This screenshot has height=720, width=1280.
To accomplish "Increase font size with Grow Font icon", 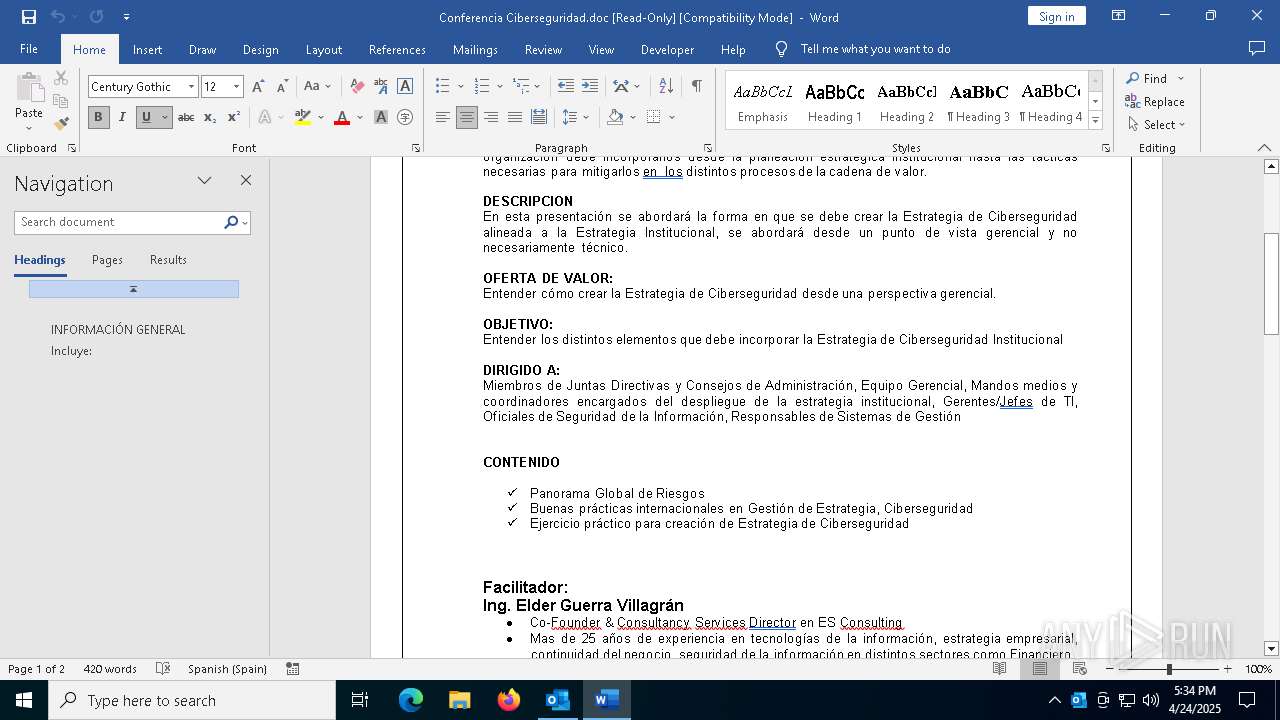I will pos(259,87).
